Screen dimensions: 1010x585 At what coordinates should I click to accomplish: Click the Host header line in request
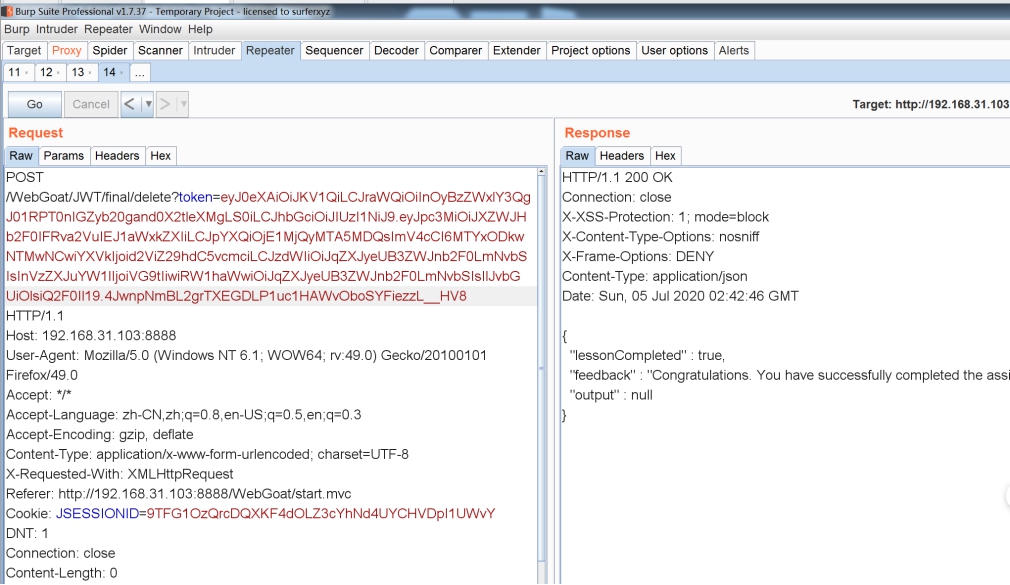coord(91,336)
